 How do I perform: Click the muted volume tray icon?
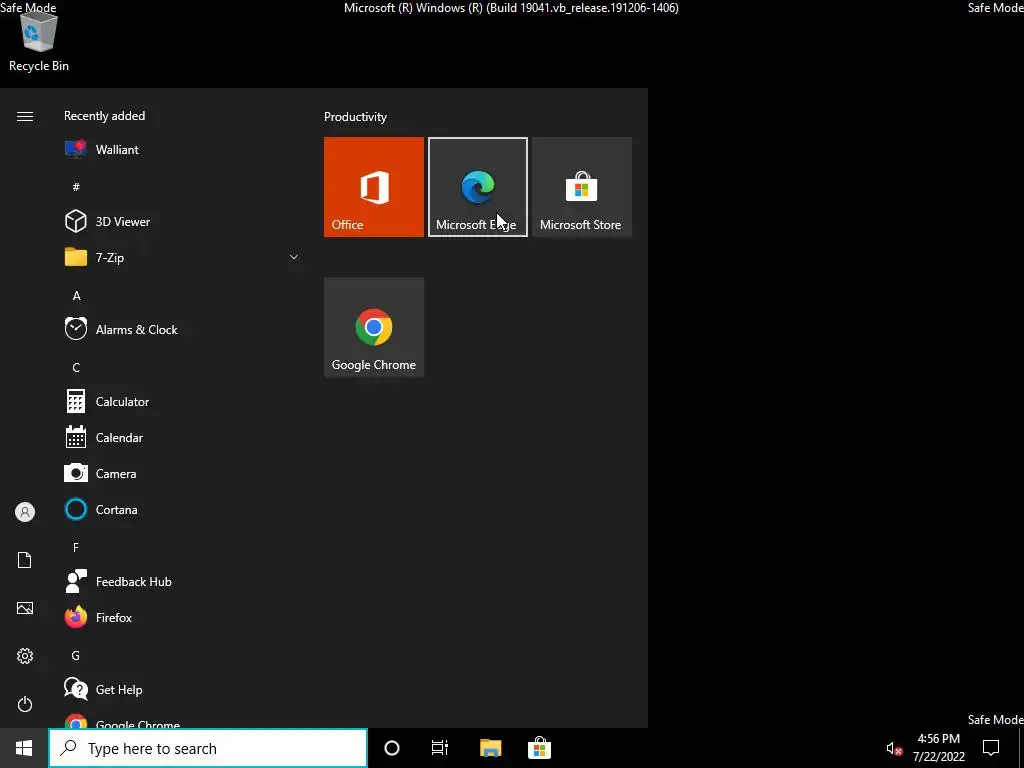(x=894, y=749)
